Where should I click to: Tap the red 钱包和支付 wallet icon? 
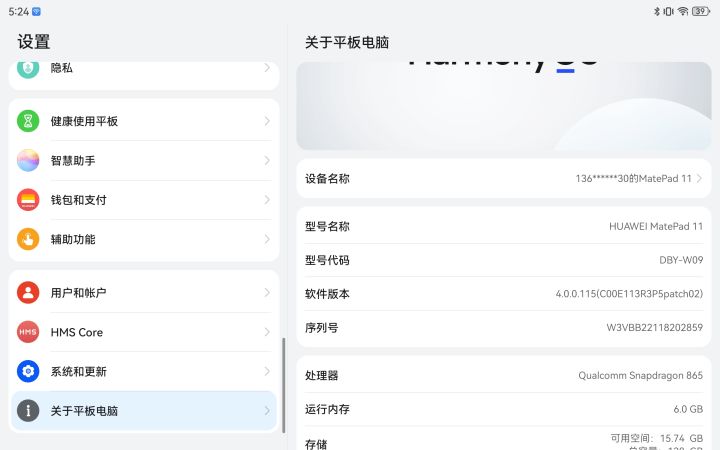click(28, 200)
